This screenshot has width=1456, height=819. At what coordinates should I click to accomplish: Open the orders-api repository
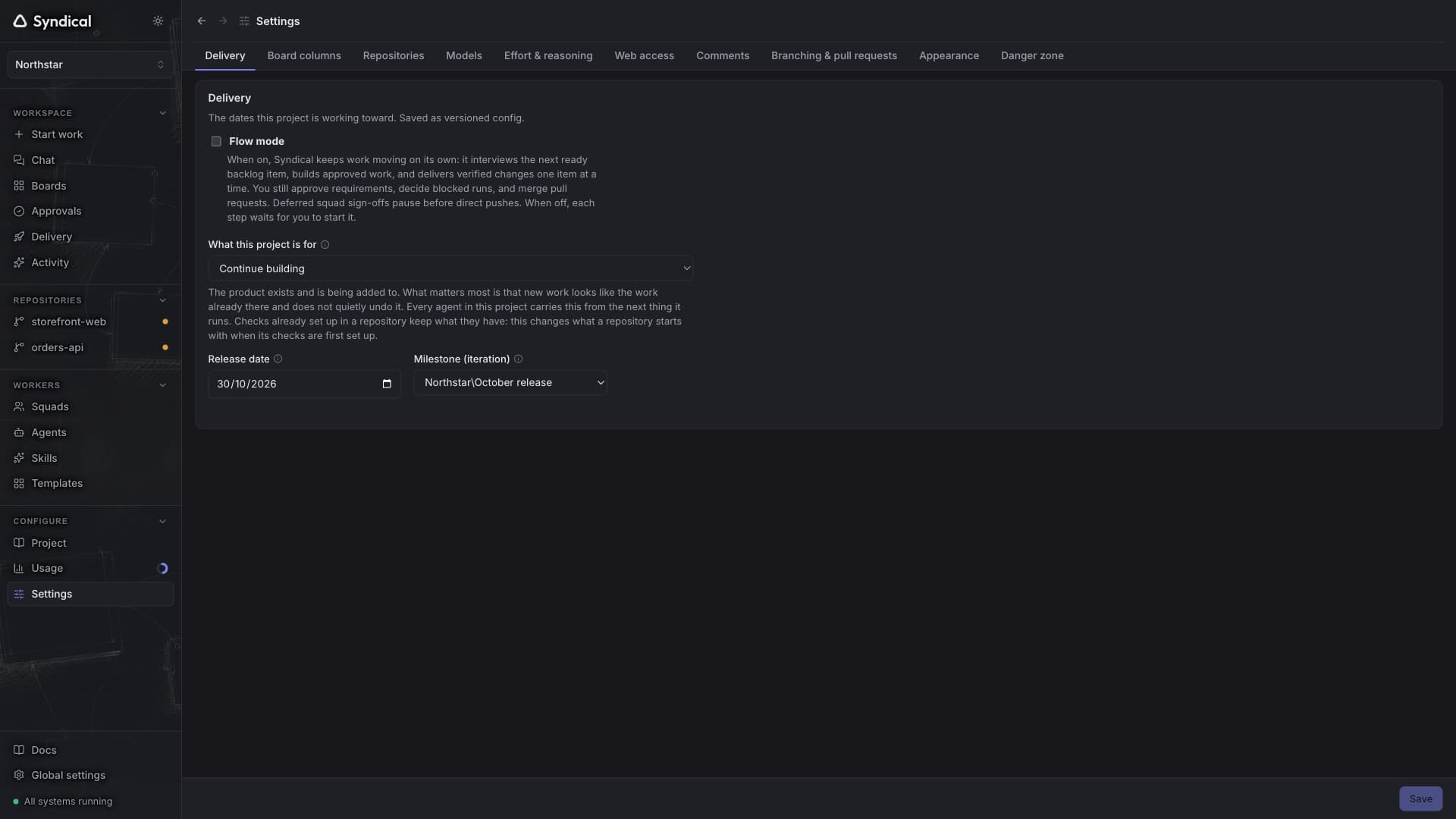[90, 347]
